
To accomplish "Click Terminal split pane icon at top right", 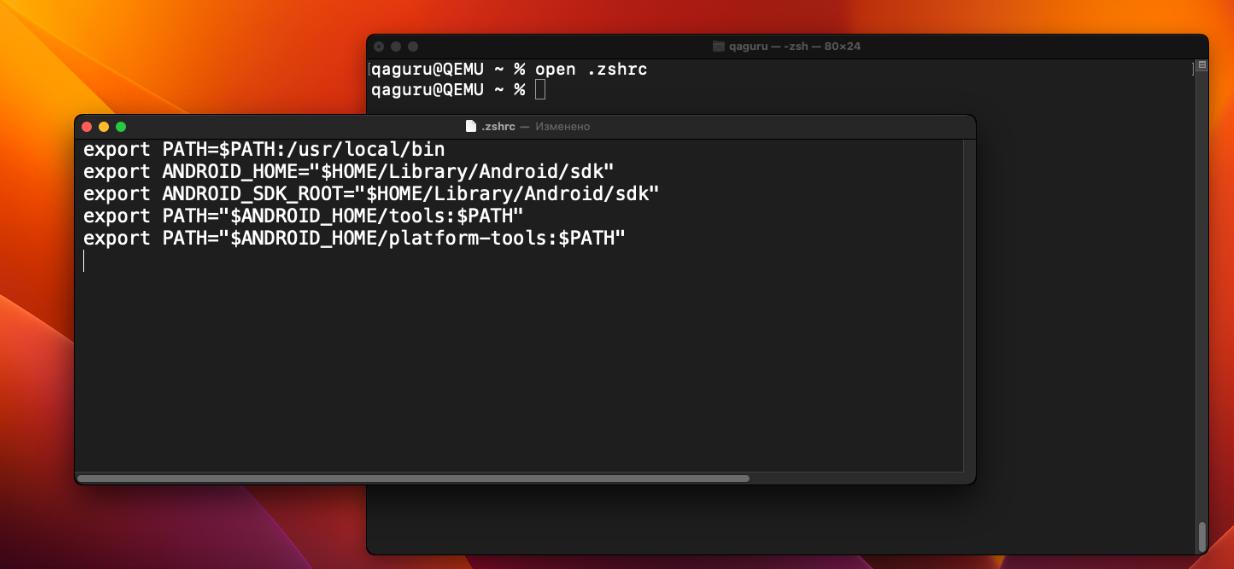I will pos(1202,65).
